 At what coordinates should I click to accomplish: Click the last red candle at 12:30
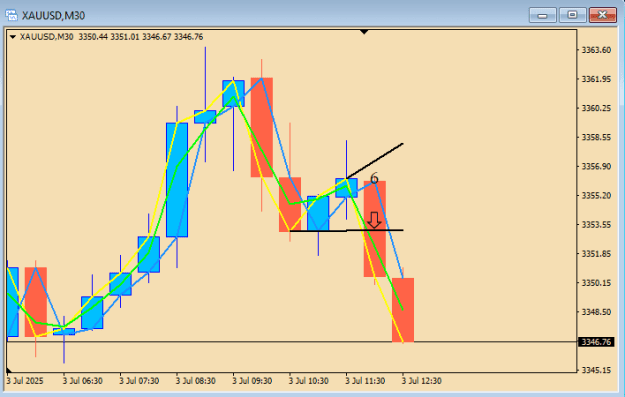(403, 310)
